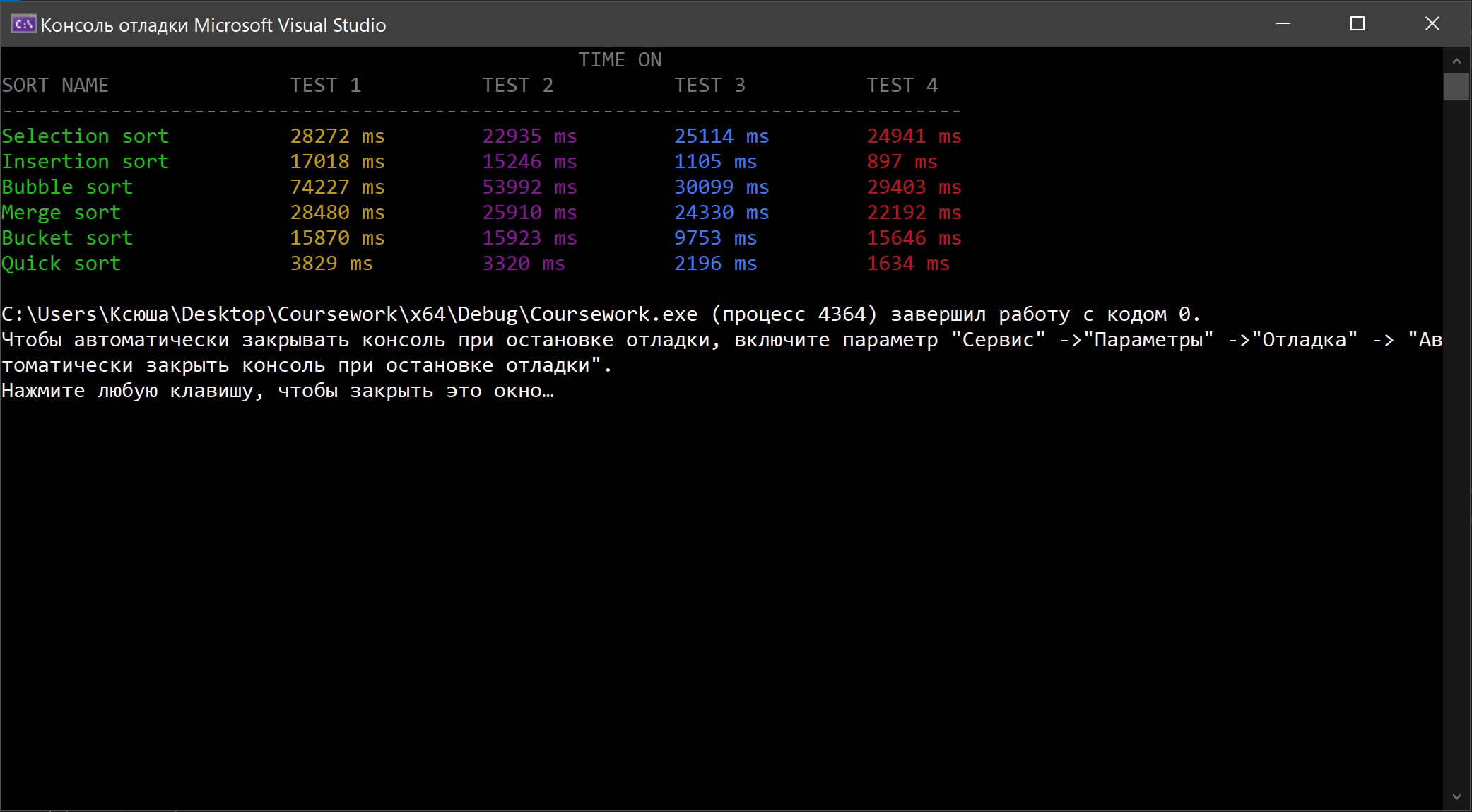Click the "TEST 4" column header
The height and width of the screenshot is (812, 1472).
point(902,86)
